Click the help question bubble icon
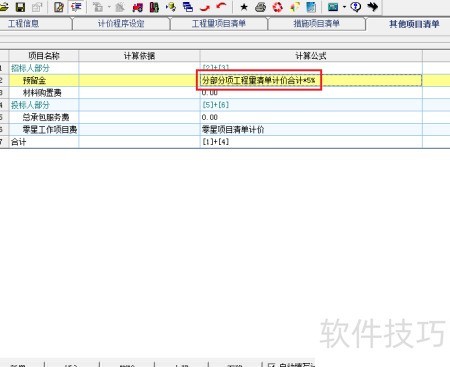This screenshot has width=450, height=367. point(356,7)
